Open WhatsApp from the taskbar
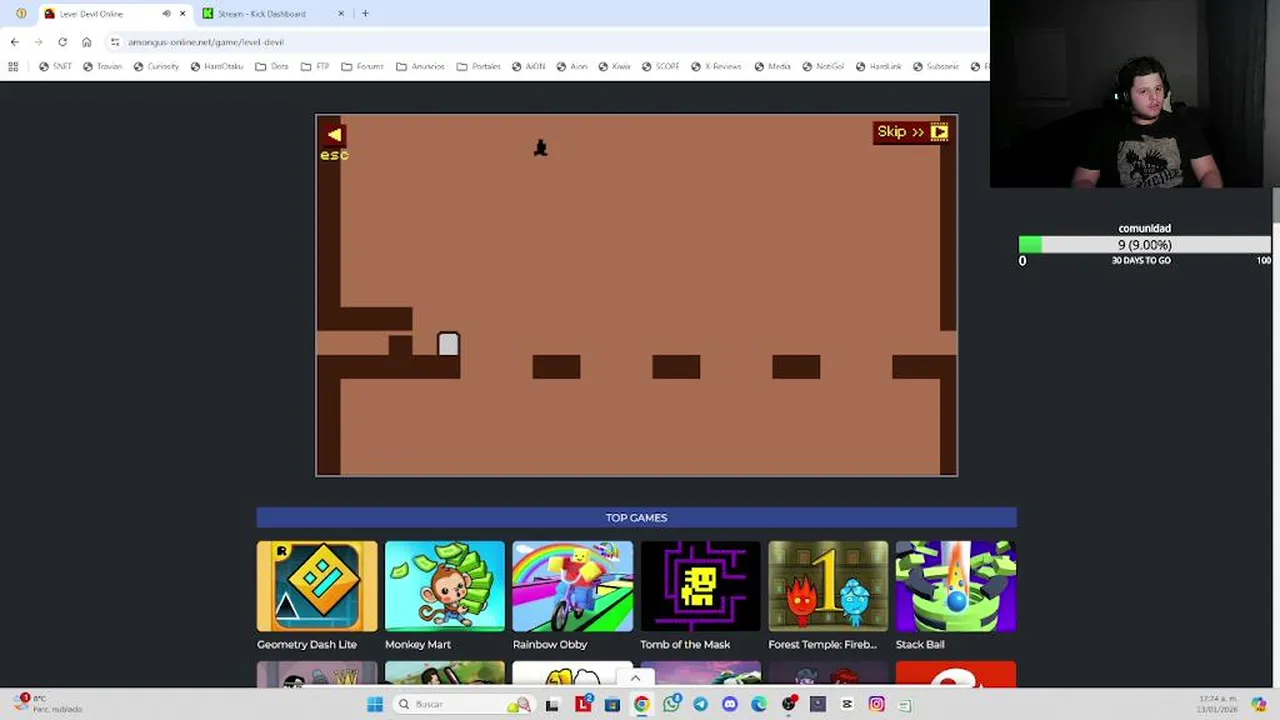Screen dimensions: 1280x720 pos(671,704)
